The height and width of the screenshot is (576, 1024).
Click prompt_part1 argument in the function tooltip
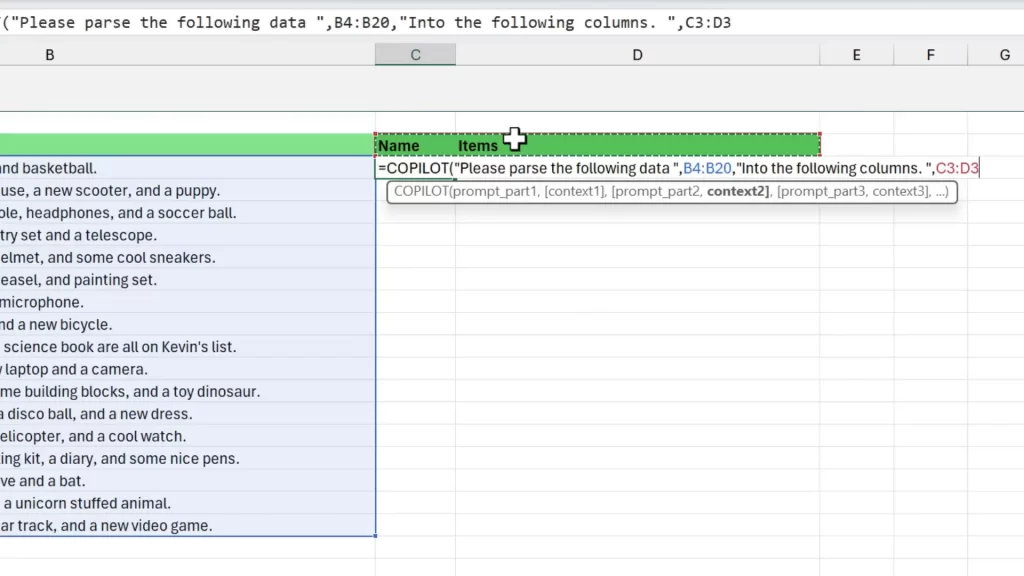coord(494,191)
